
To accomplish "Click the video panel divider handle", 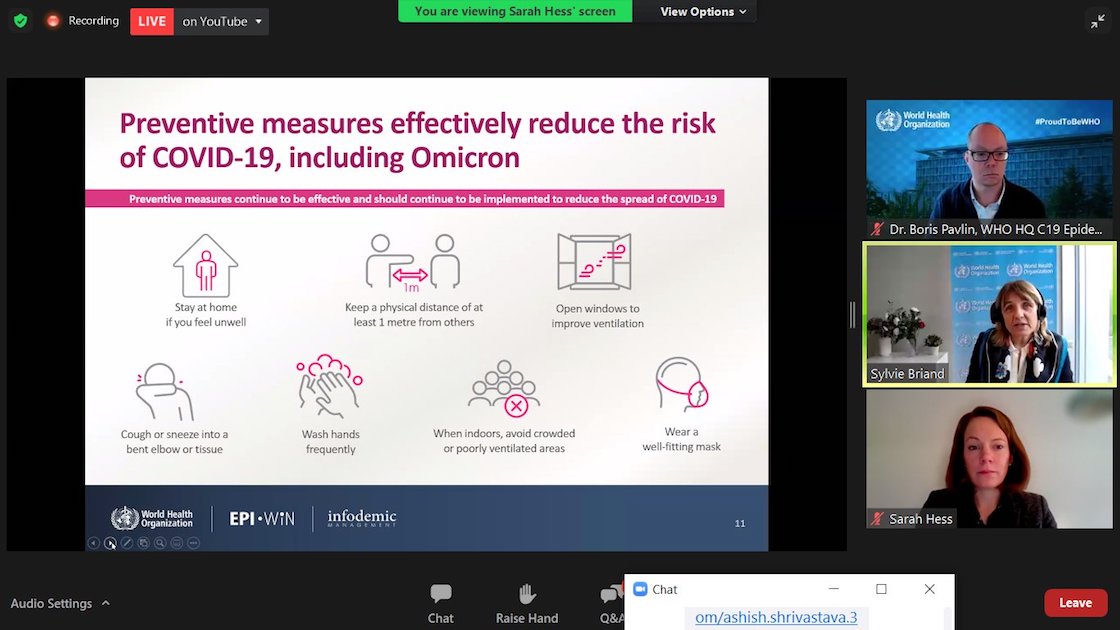I will click(x=852, y=314).
